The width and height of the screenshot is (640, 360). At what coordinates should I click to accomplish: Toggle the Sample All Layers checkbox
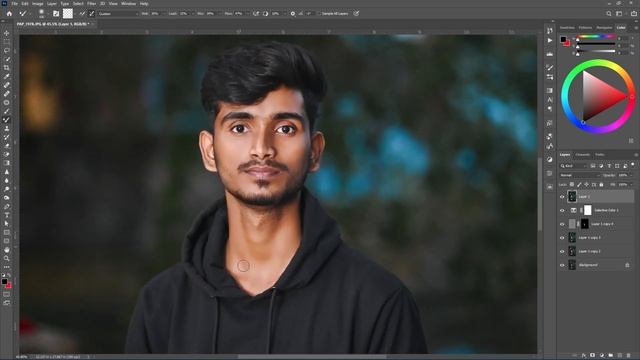coord(319,13)
